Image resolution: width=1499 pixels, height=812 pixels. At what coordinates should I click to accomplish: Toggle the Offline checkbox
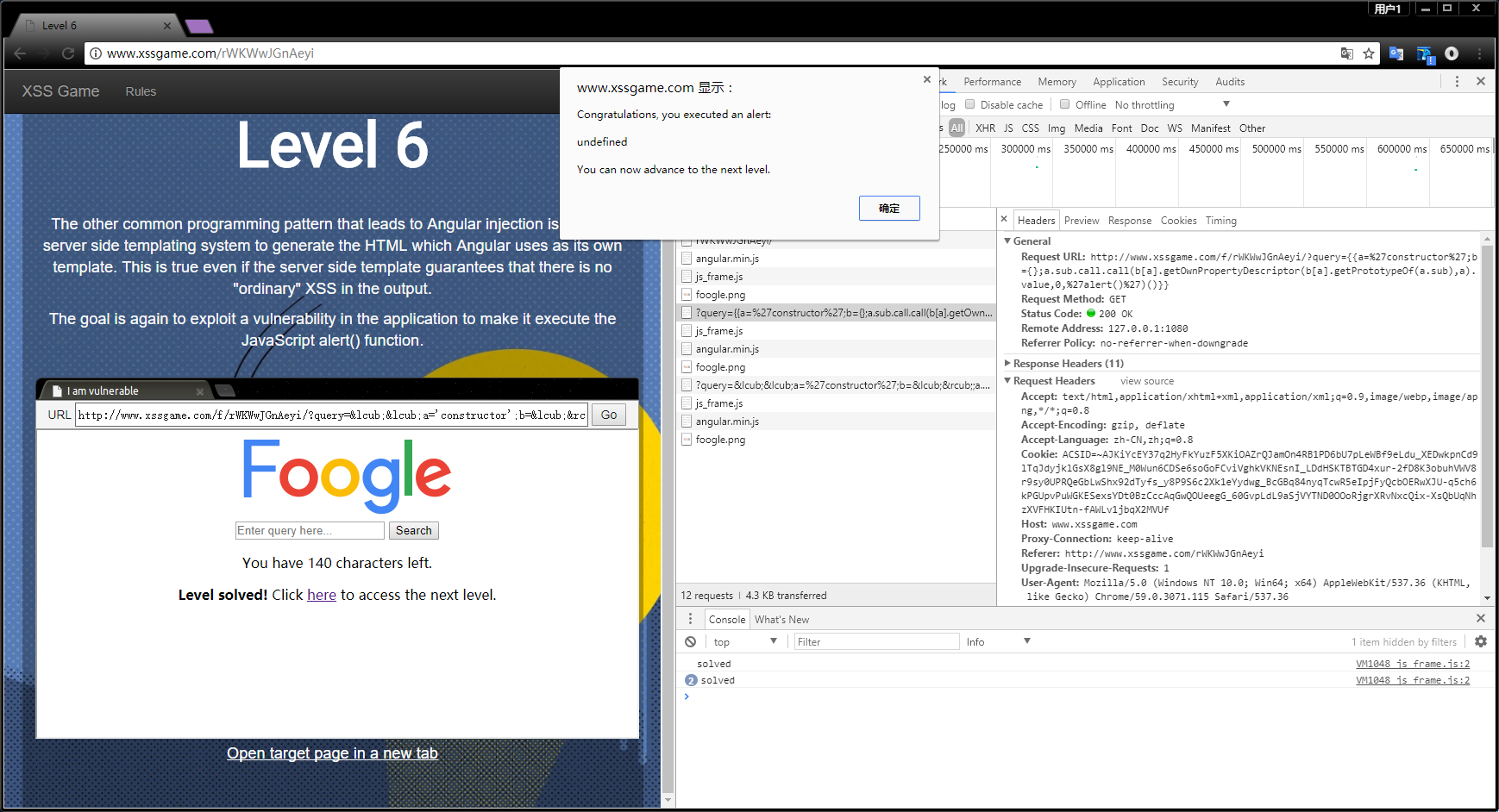(1065, 105)
